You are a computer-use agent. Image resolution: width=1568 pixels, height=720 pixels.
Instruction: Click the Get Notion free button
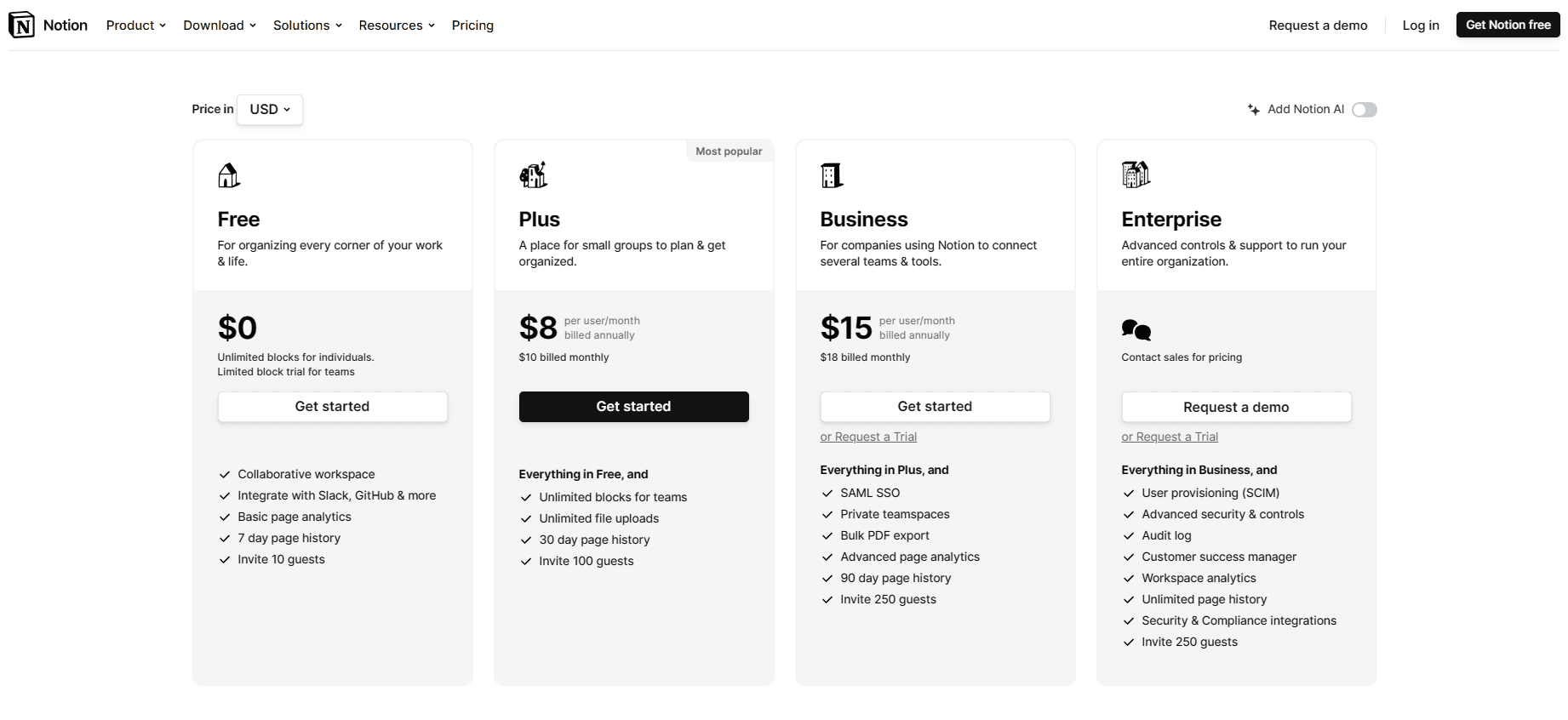pos(1508,25)
